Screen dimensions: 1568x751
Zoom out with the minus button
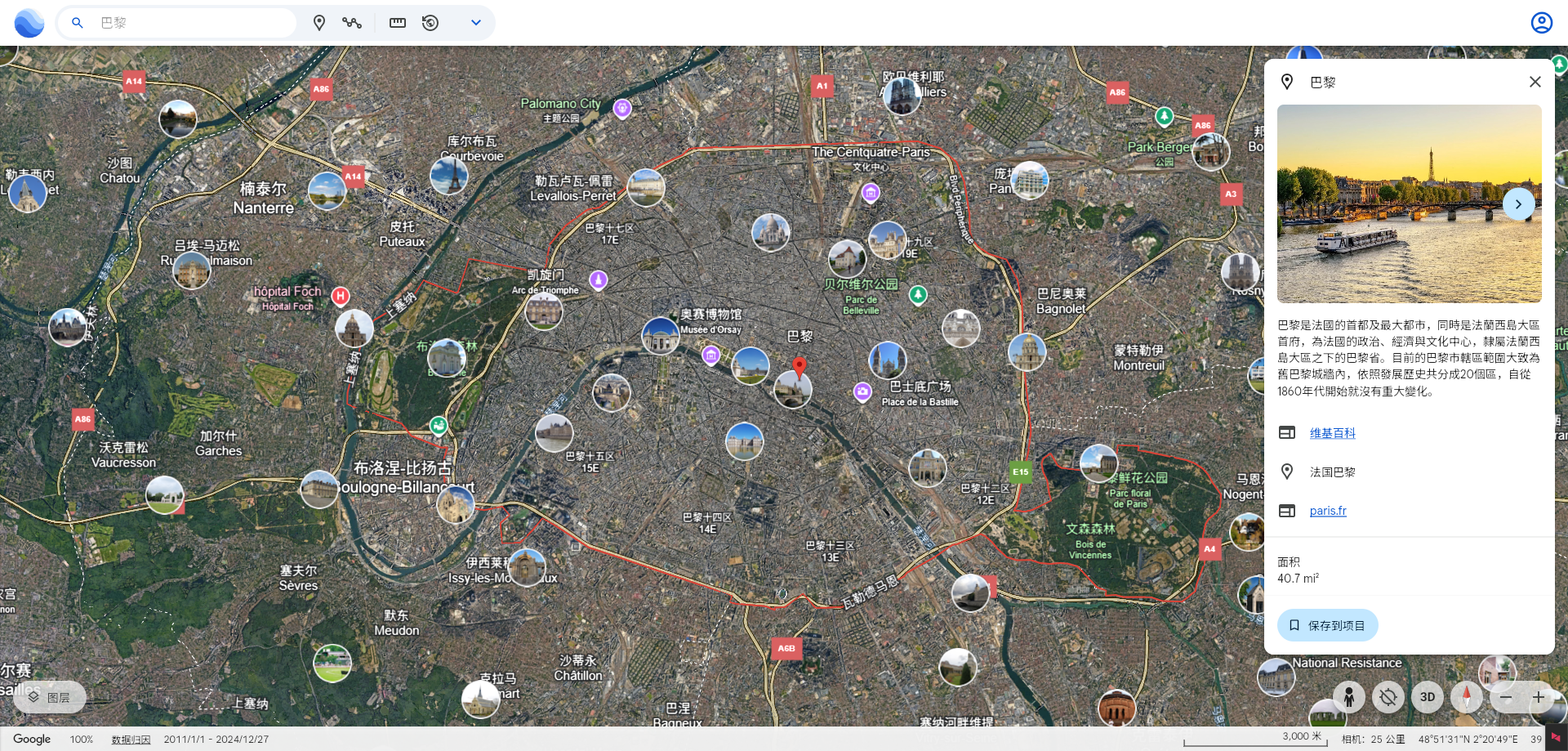(x=1506, y=697)
